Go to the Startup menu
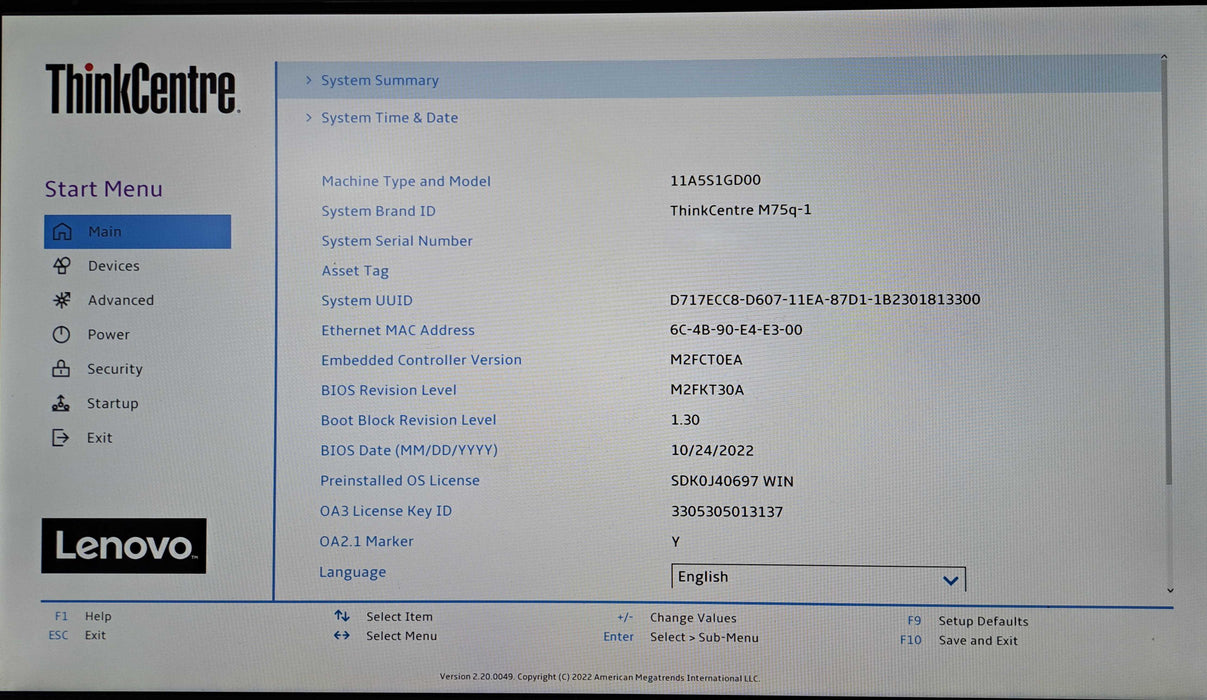The image size is (1207, 700). (x=112, y=404)
